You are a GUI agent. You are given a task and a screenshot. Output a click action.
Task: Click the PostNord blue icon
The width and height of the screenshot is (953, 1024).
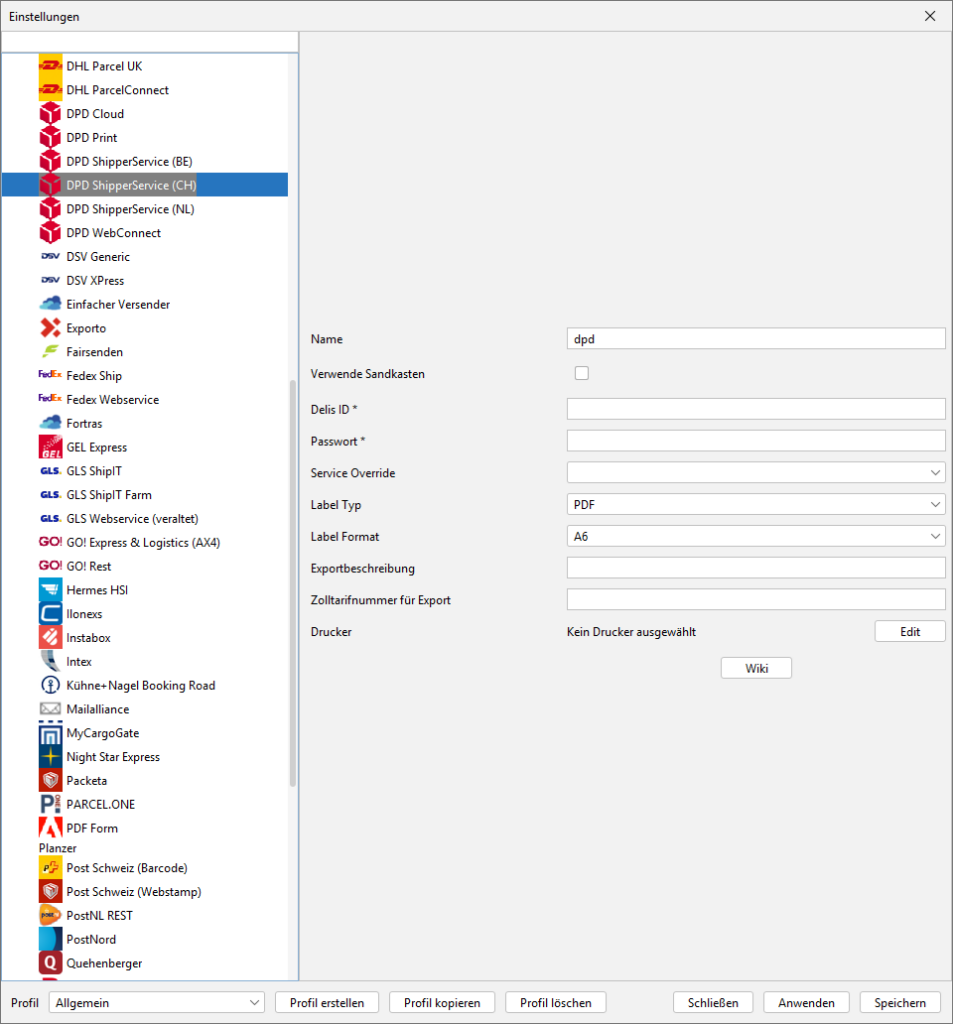point(50,939)
